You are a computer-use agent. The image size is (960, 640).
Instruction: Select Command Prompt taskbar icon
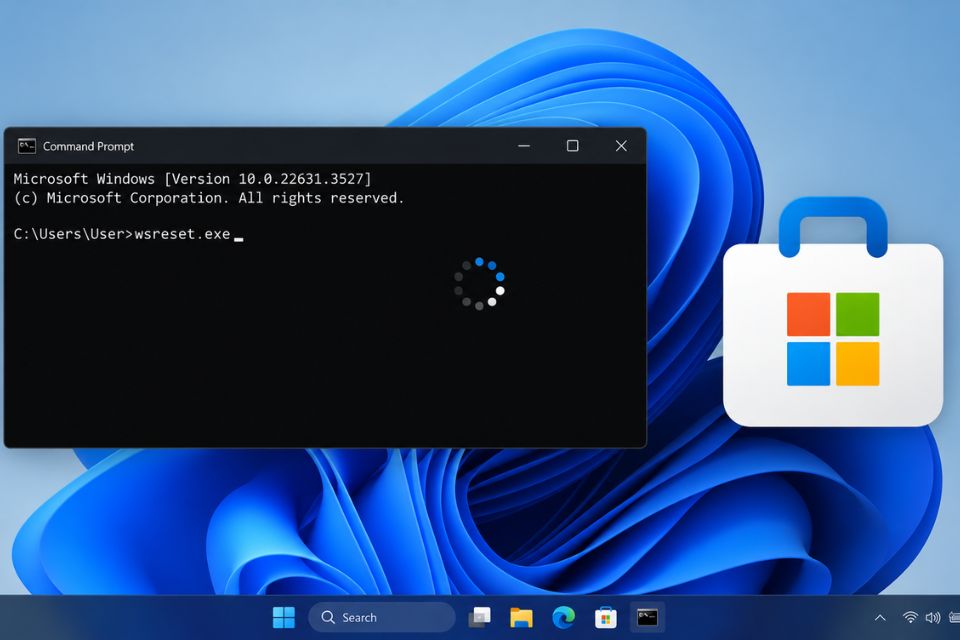pyautogui.click(x=647, y=617)
